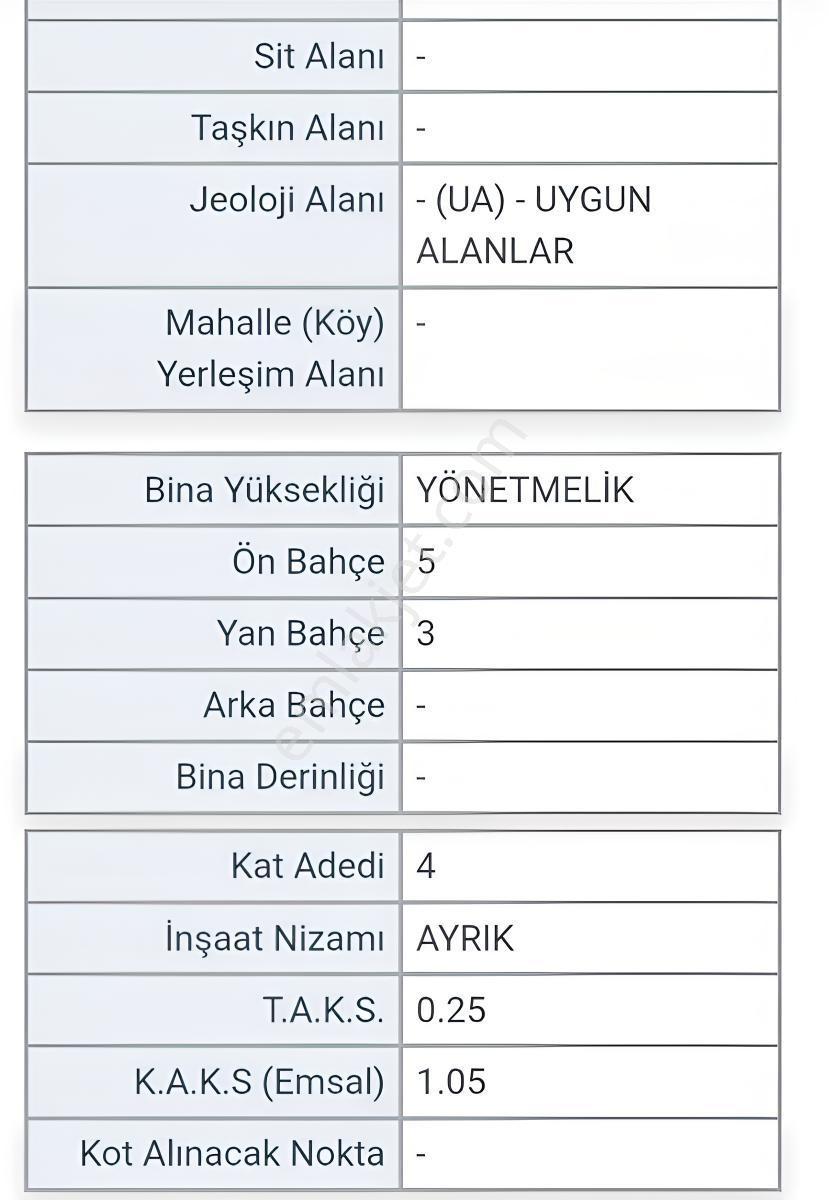Viewport: 829px width, 1200px height.
Task: Click the Emsal value 1.05
Action: click(x=451, y=1082)
